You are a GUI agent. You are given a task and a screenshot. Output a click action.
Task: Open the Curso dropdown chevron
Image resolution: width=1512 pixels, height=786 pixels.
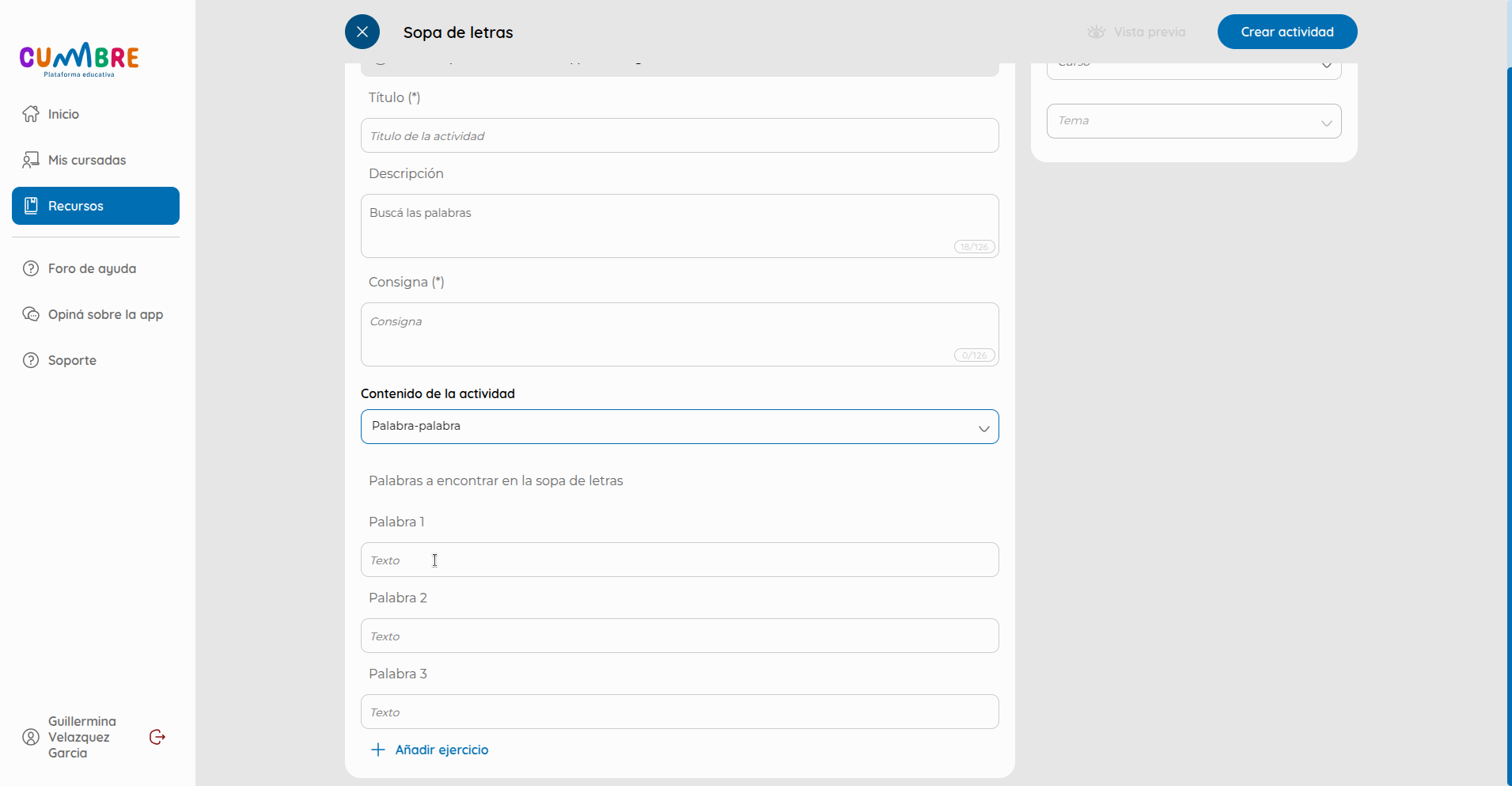tap(1327, 65)
